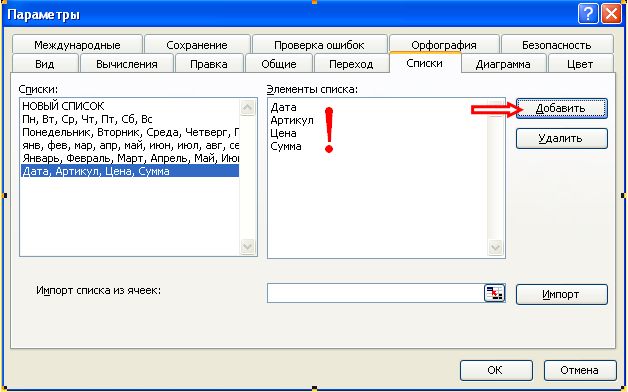The width and height of the screenshot is (628, 392).
Task: Select the Орфография tab
Action: click(x=444, y=45)
